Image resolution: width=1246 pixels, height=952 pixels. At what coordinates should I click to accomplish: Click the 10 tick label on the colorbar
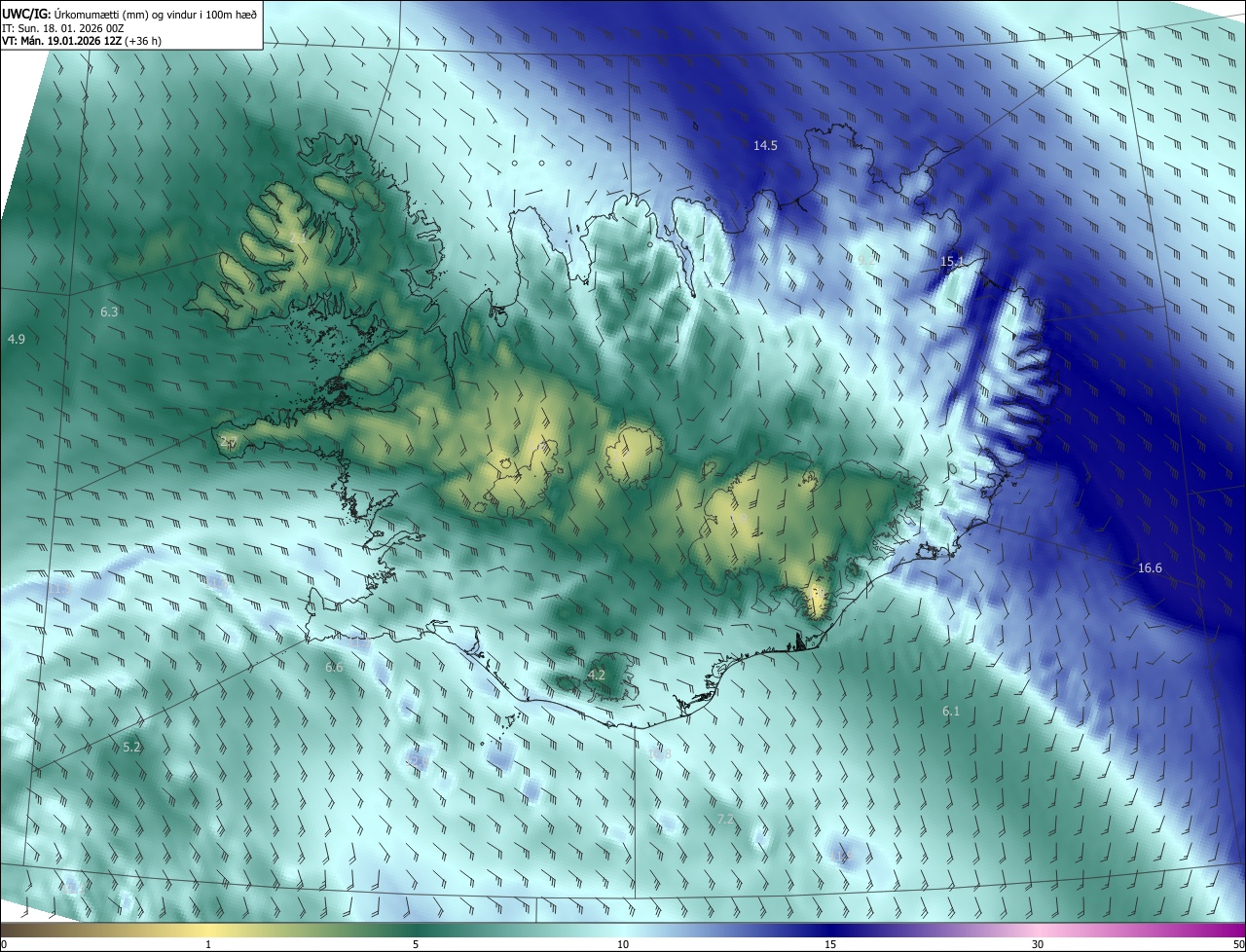coord(623,944)
